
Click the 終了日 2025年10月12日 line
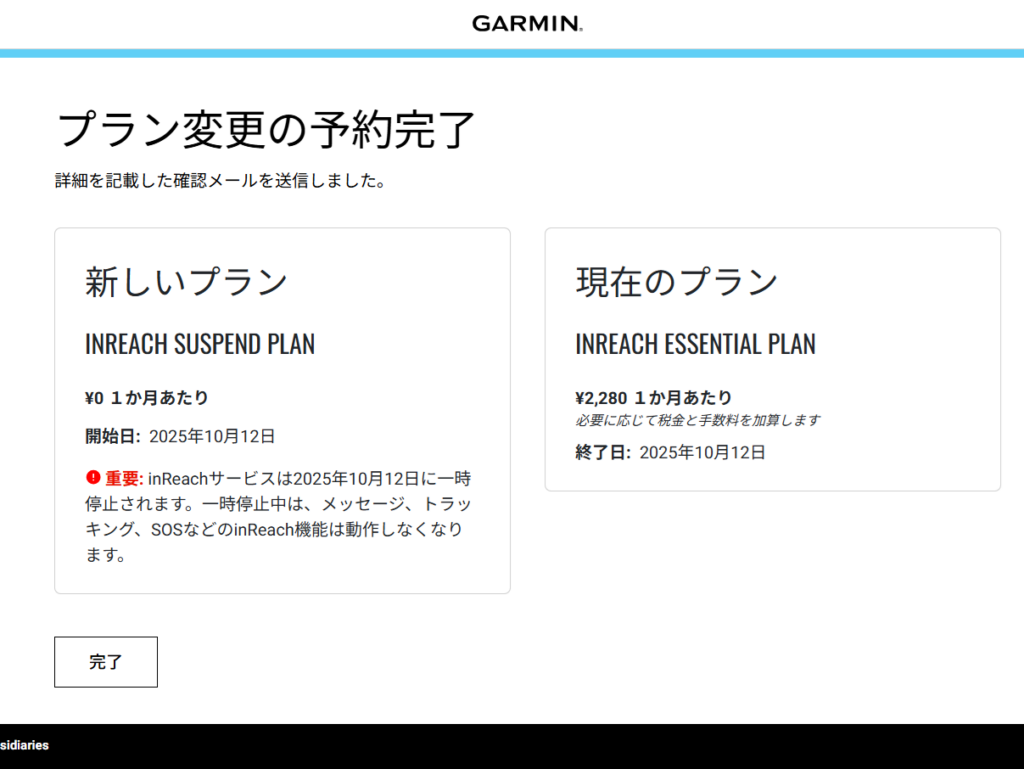point(670,452)
